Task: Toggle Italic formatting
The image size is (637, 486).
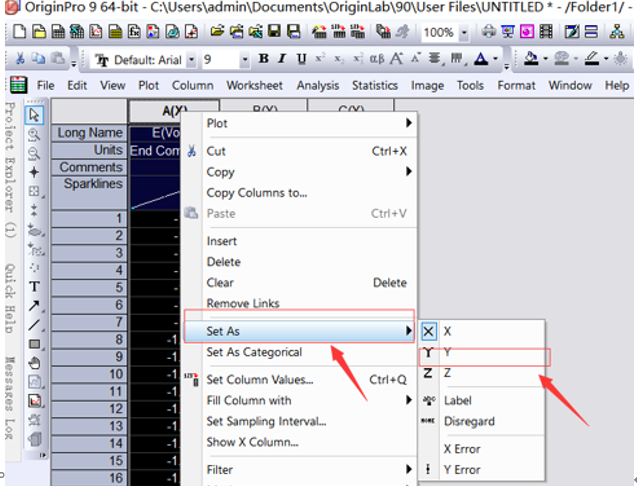Action: (282, 59)
